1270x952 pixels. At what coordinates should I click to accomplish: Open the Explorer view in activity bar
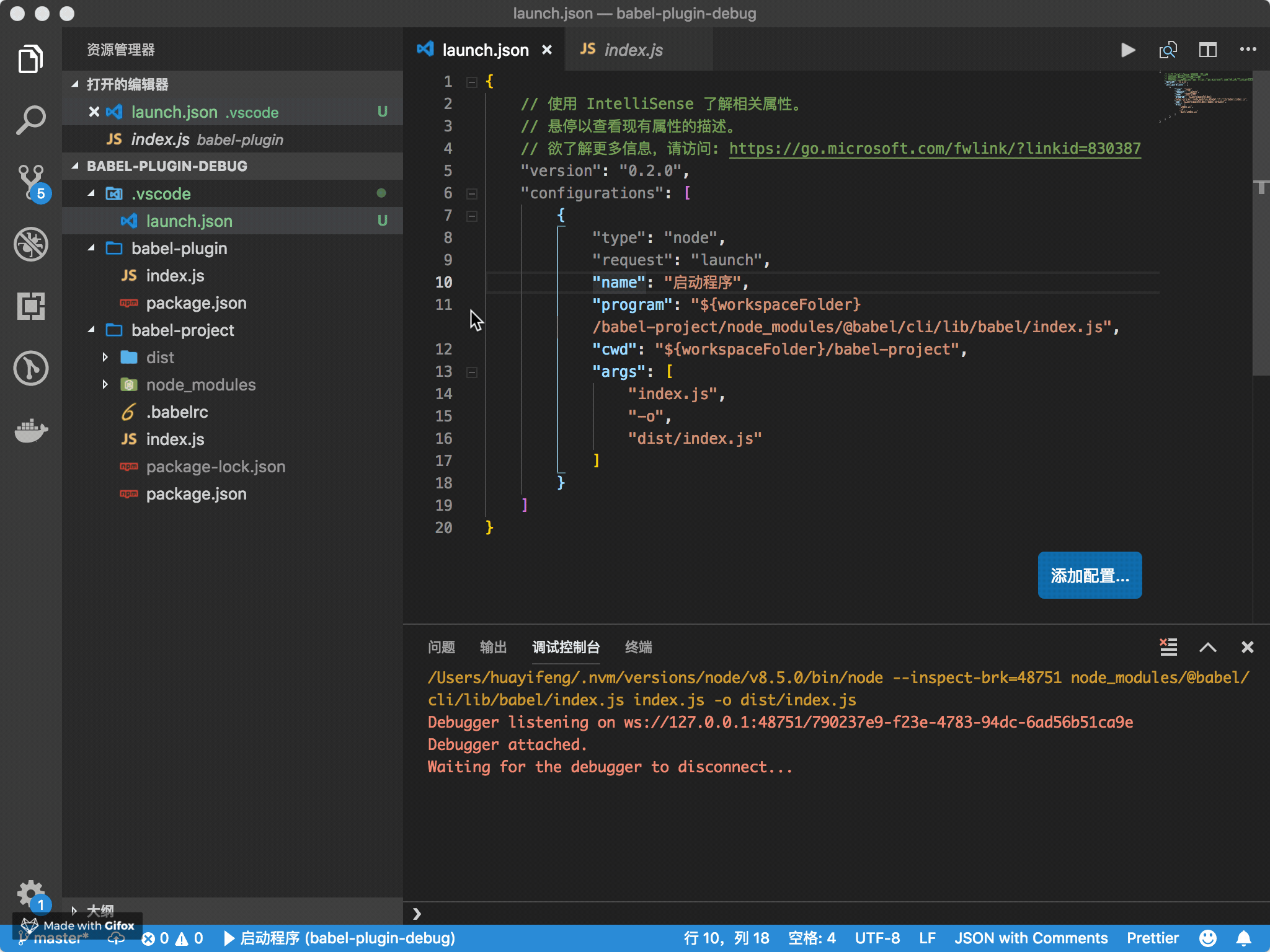click(30, 59)
